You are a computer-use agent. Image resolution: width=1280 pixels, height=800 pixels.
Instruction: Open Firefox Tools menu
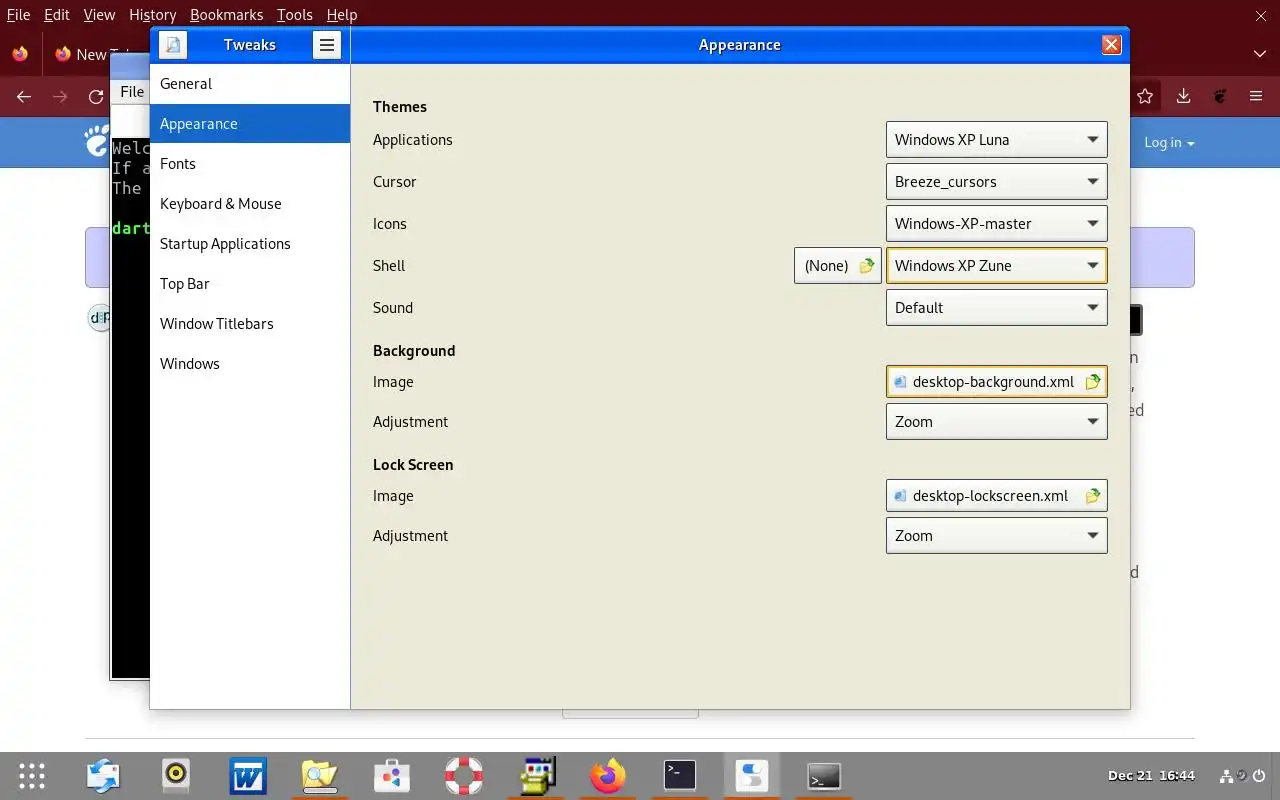click(295, 15)
